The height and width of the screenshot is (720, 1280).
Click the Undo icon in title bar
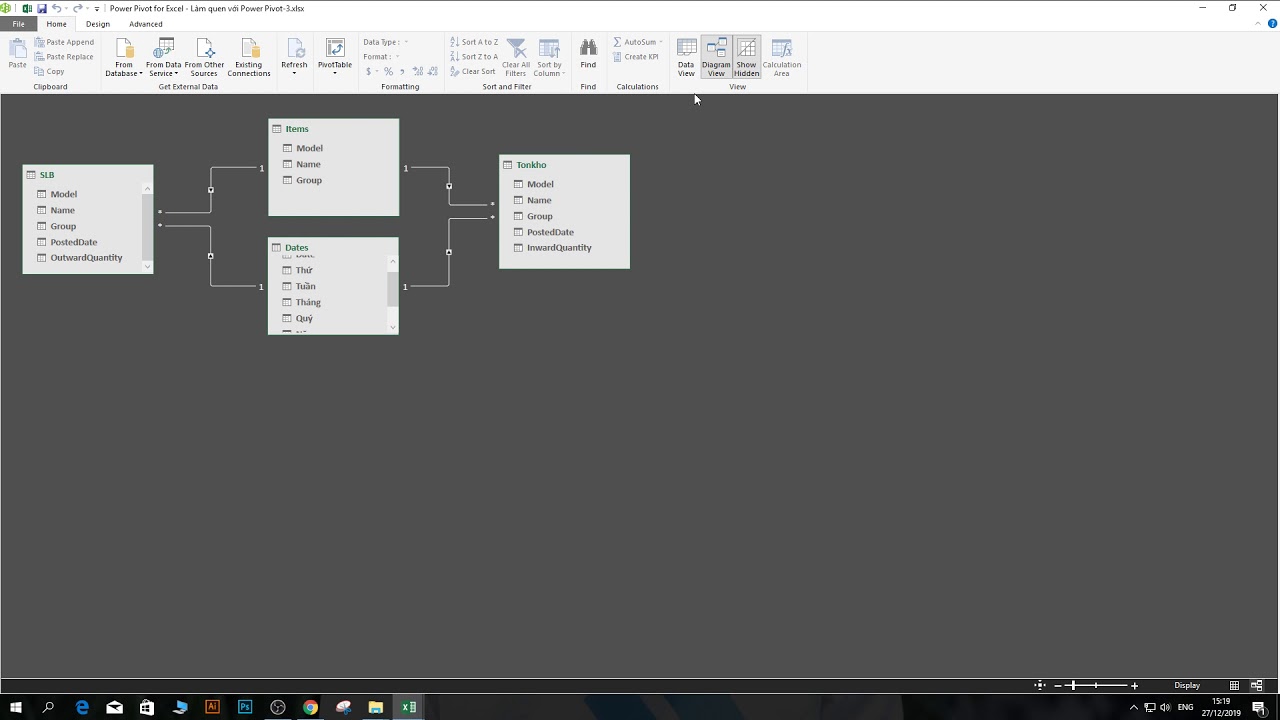point(57,8)
